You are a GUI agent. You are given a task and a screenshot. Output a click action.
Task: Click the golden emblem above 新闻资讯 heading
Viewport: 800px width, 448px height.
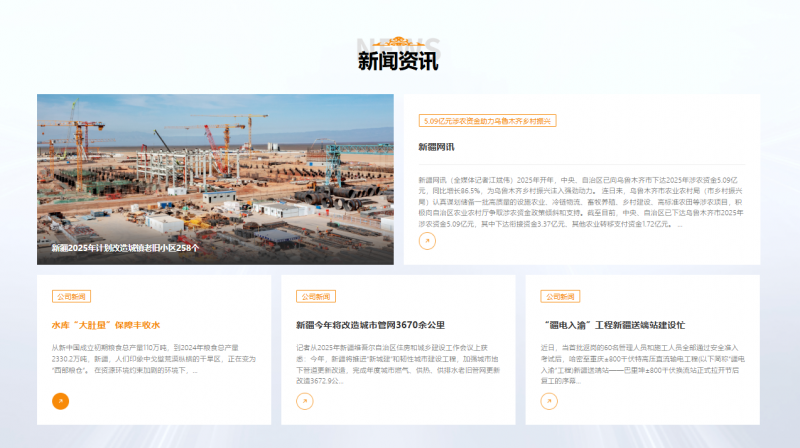pos(399,42)
